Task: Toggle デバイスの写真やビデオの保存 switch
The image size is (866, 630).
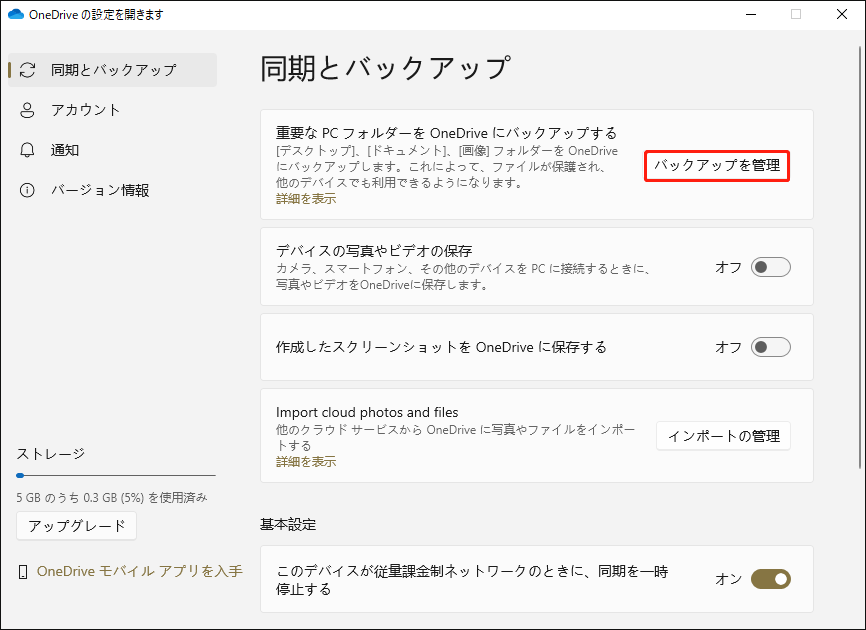Action: point(770,267)
